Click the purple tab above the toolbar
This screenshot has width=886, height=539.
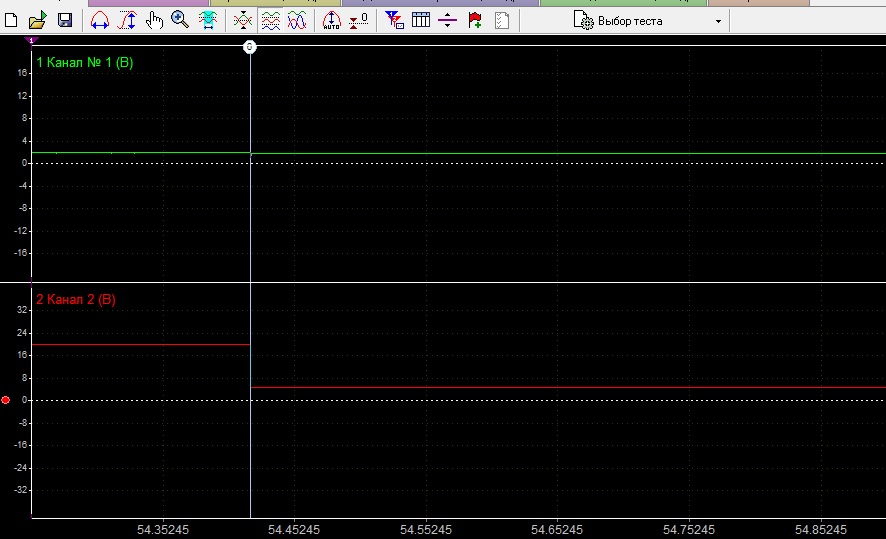pyautogui.click(x=149, y=3)
